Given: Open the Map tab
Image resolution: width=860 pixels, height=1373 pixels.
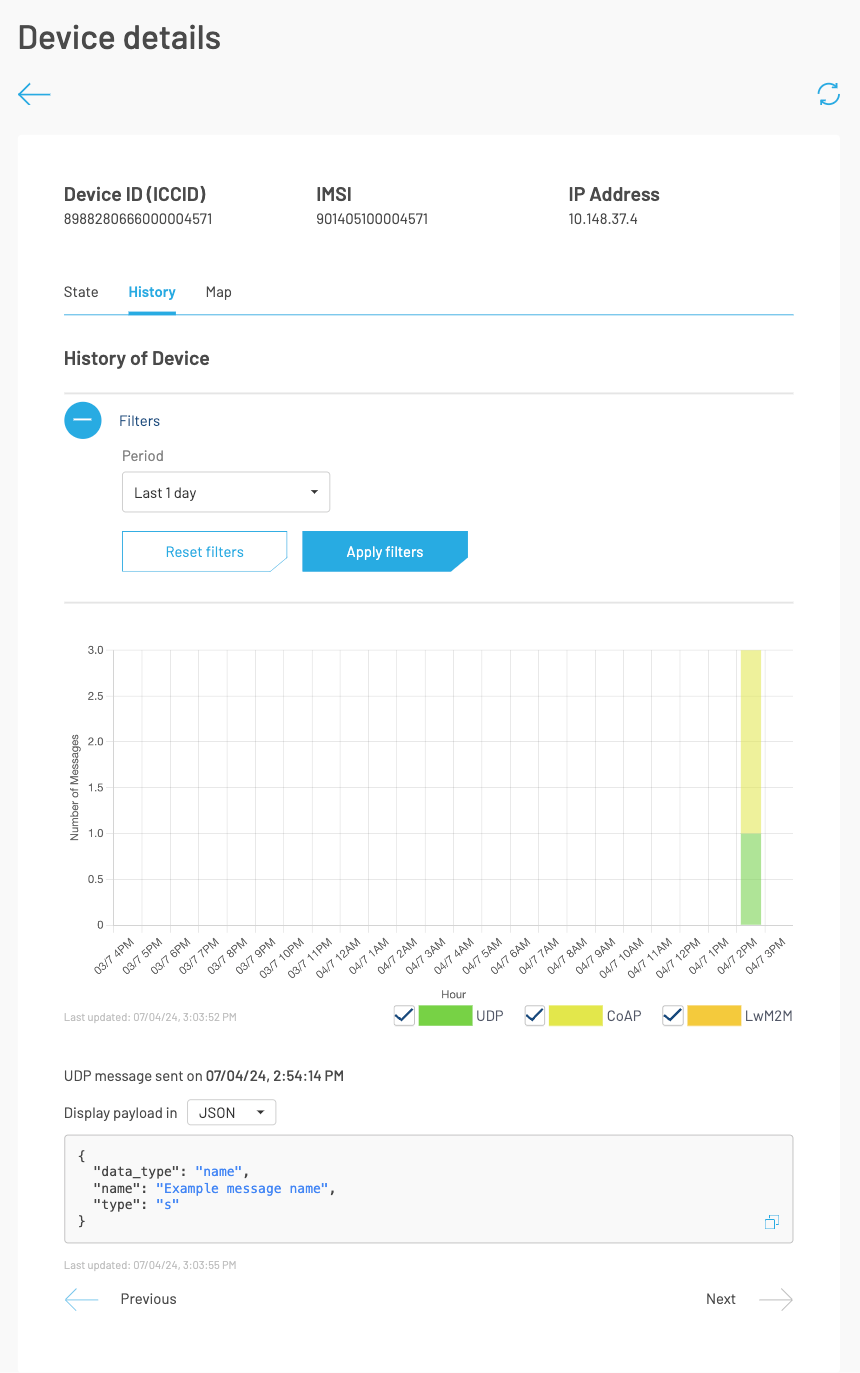Looking at the screenshot, I should click(x=218, y=292).
